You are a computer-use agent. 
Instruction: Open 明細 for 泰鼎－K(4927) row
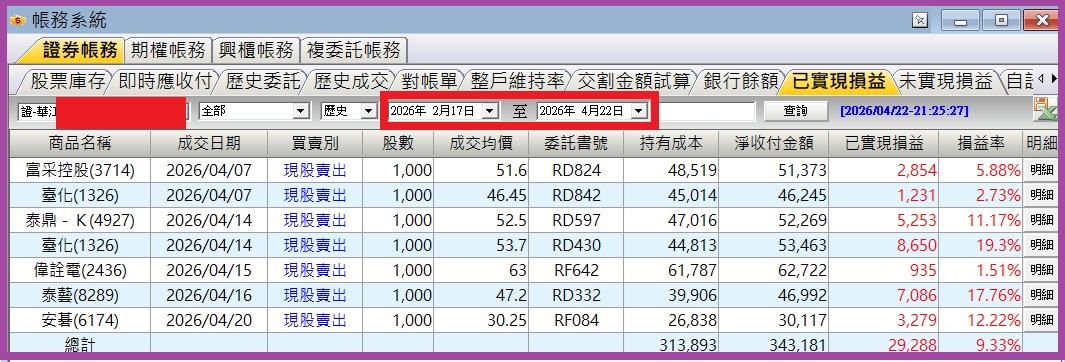click(x=1041, y=220)
